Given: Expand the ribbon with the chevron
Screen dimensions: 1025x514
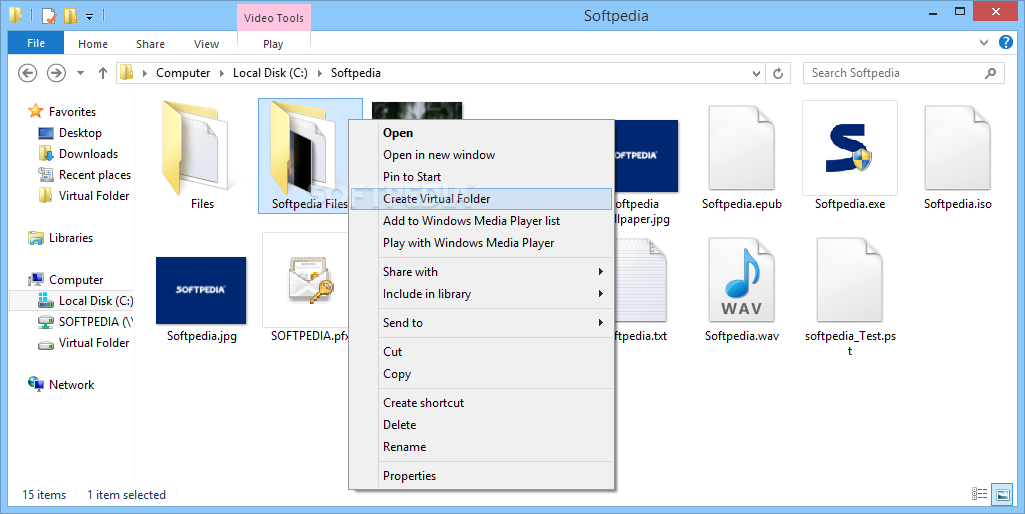Looking at the screenshot, I should pos(984,43).
